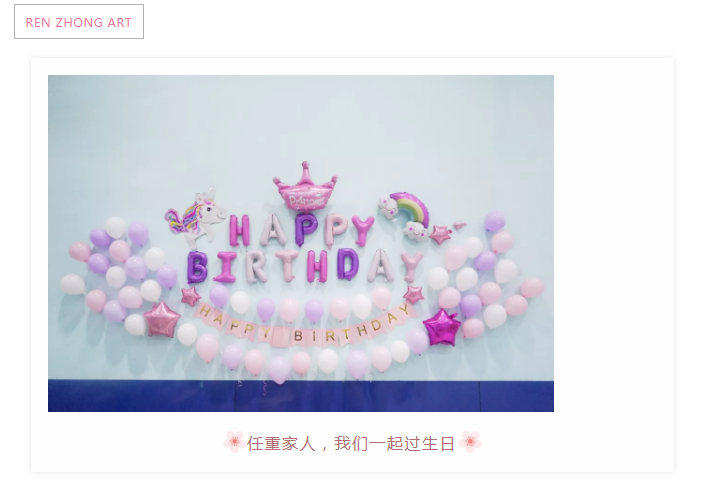Click the blue floor strip in the photo
The width and height of the screenshot is (706, 497).
[x=301, y=396]
